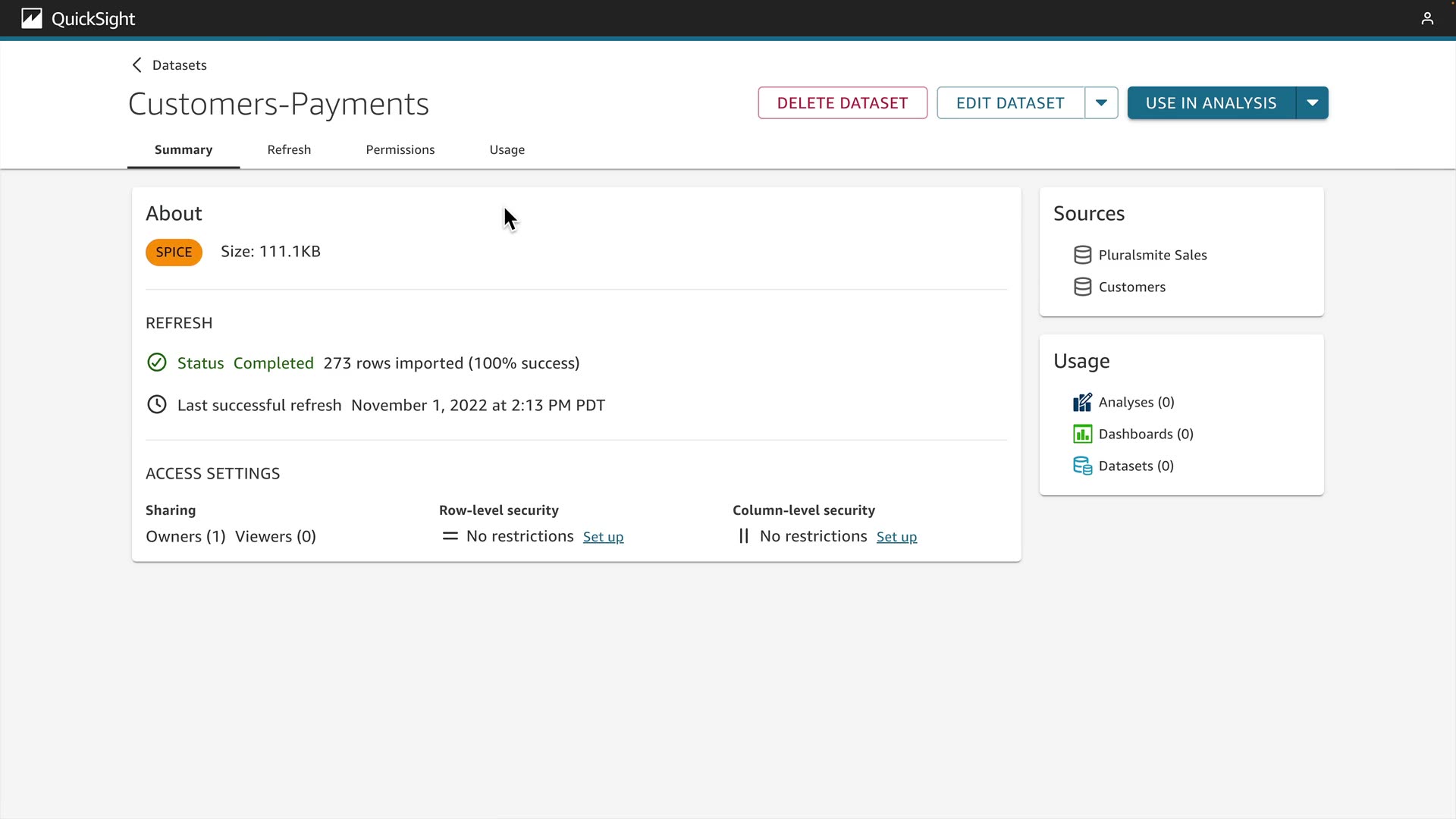Click the Datasets stack icon in Usage
Screen dimensions: 1456x819
coord(1082,466)
